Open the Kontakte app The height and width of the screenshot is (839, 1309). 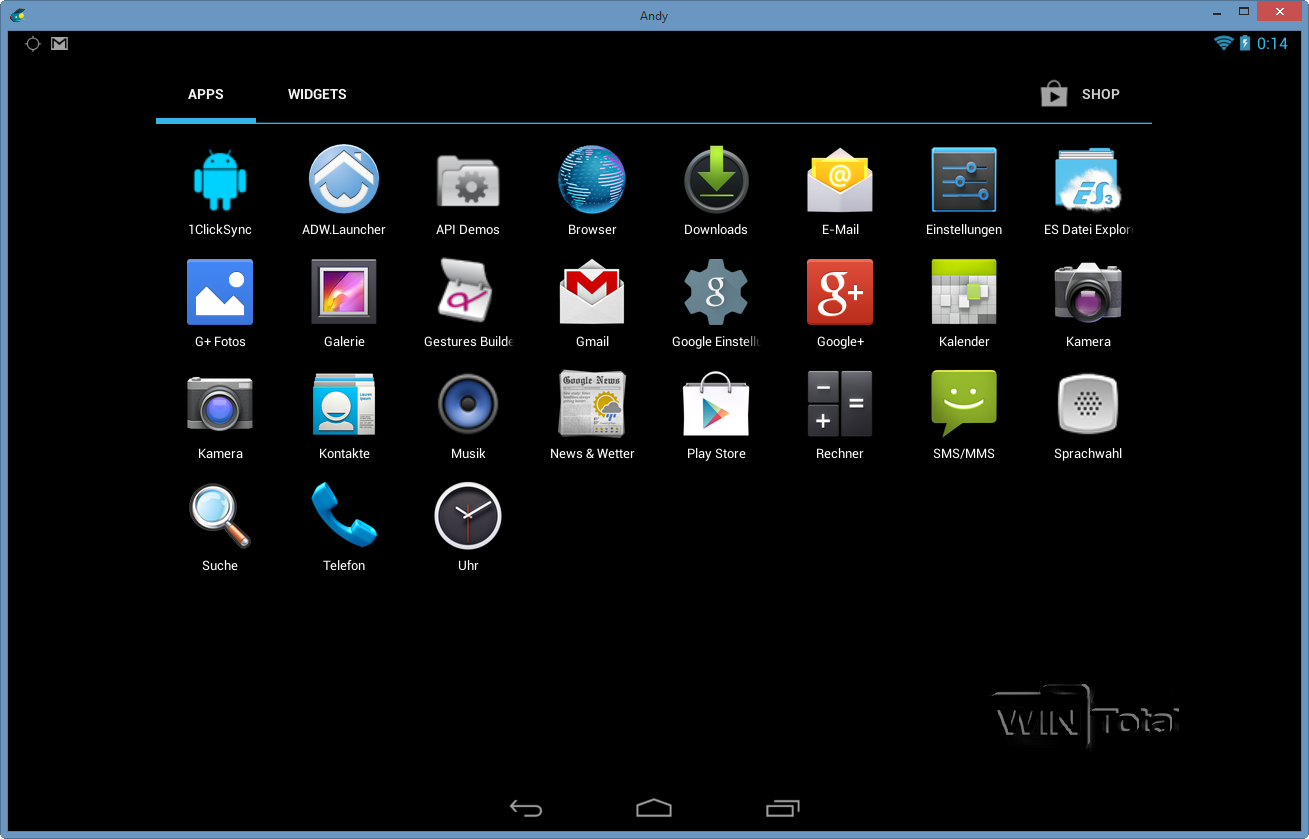coord(344,404)
